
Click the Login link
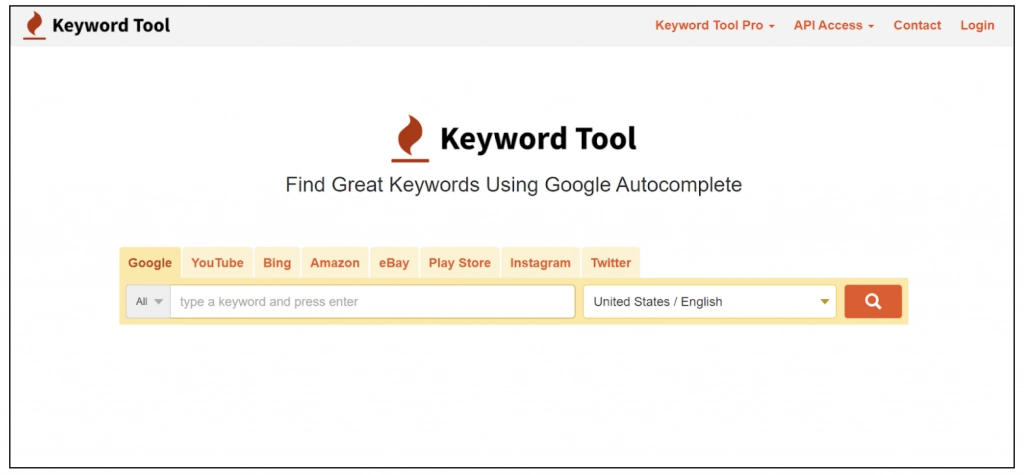click(977, 26)
